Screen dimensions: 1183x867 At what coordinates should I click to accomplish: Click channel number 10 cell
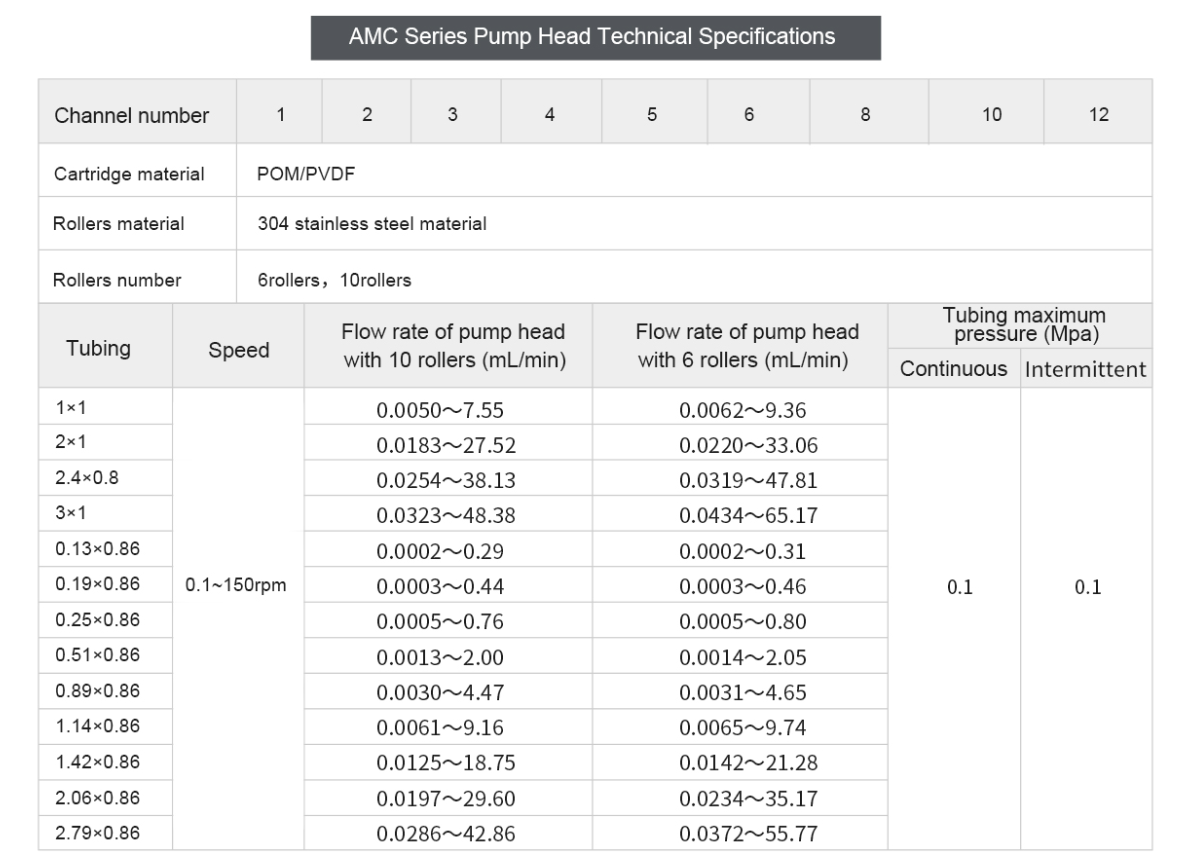(x=986, y=112)
